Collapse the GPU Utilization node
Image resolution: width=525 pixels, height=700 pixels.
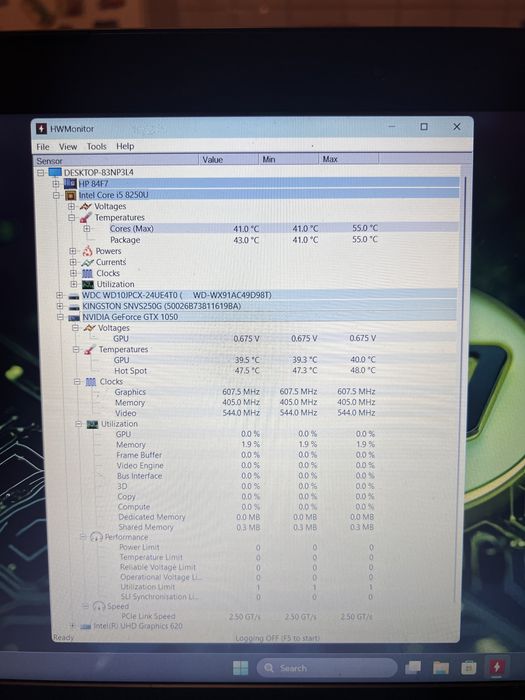[x=78, y=424]
